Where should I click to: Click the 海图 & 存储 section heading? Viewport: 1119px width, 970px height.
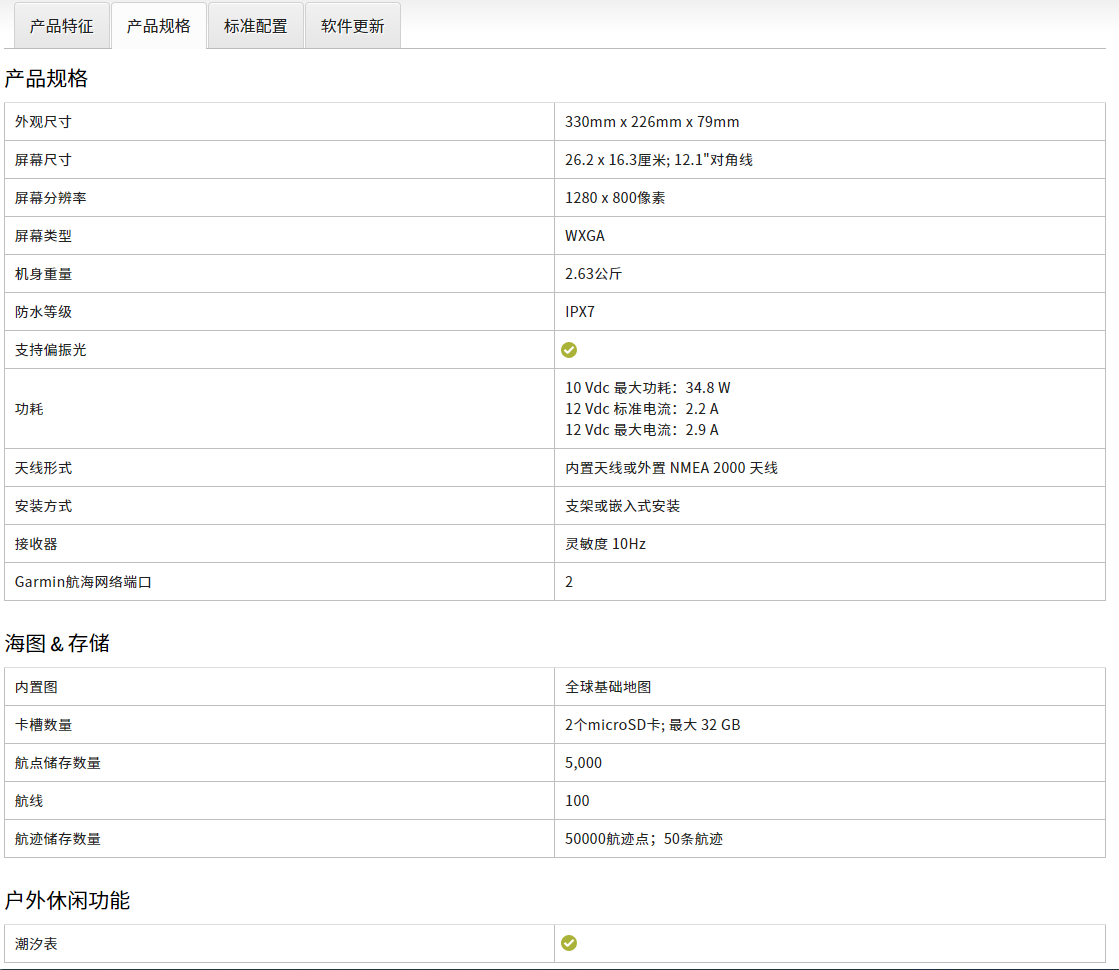click(x=57, y=643)
